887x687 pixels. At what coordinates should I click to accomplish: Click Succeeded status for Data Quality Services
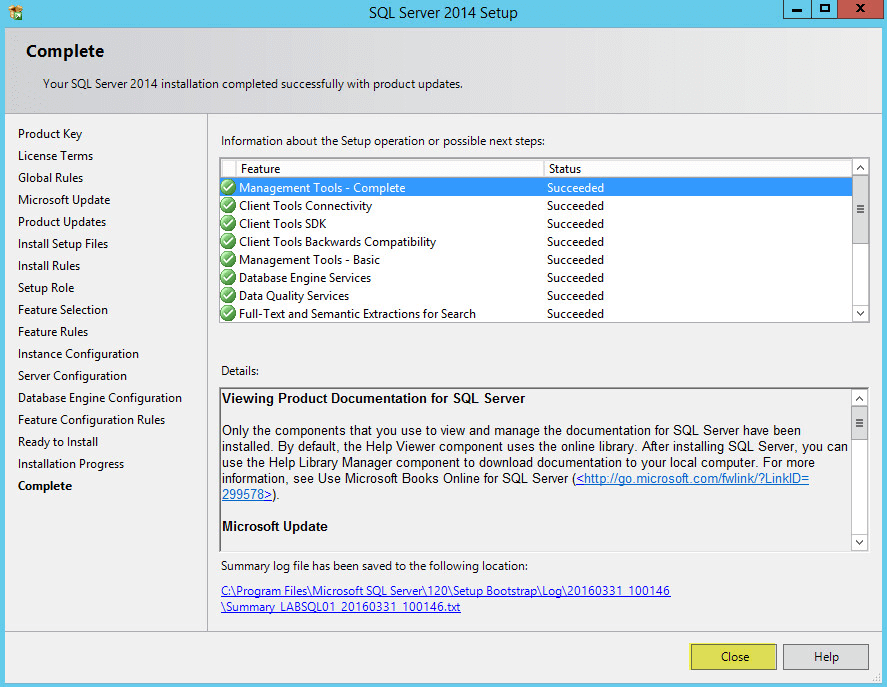click(x=575, y=295)
